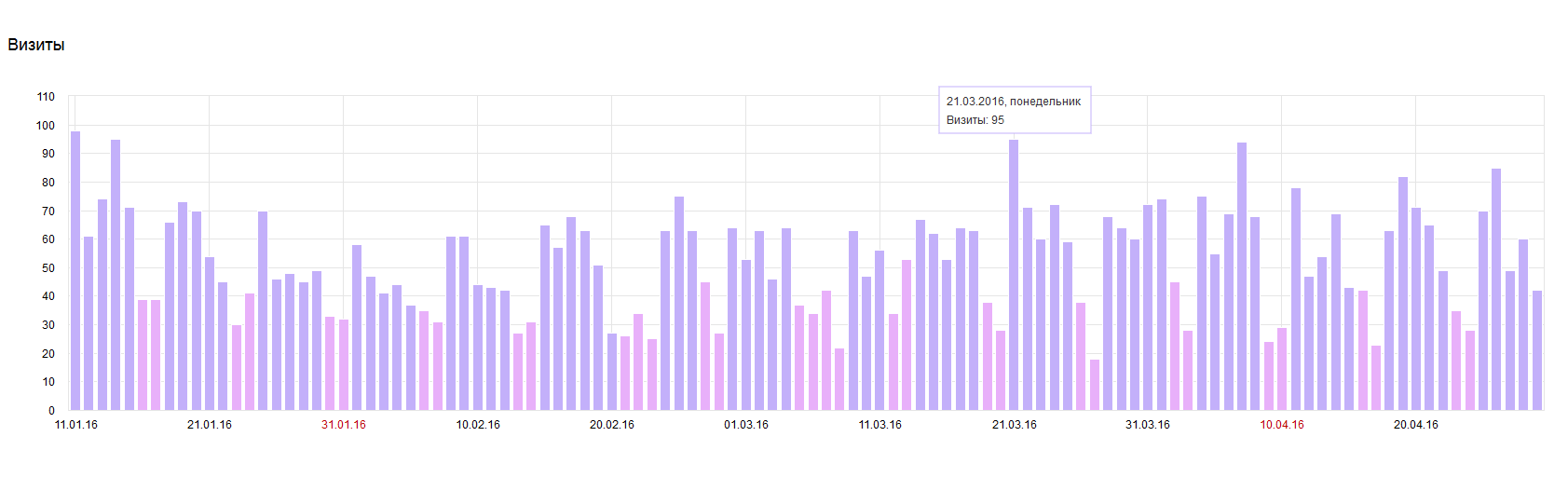The width and height of the screenshot is (1568, 491).
Task: Select the bar above the 11.03.16 label
Action: point(879,330)
